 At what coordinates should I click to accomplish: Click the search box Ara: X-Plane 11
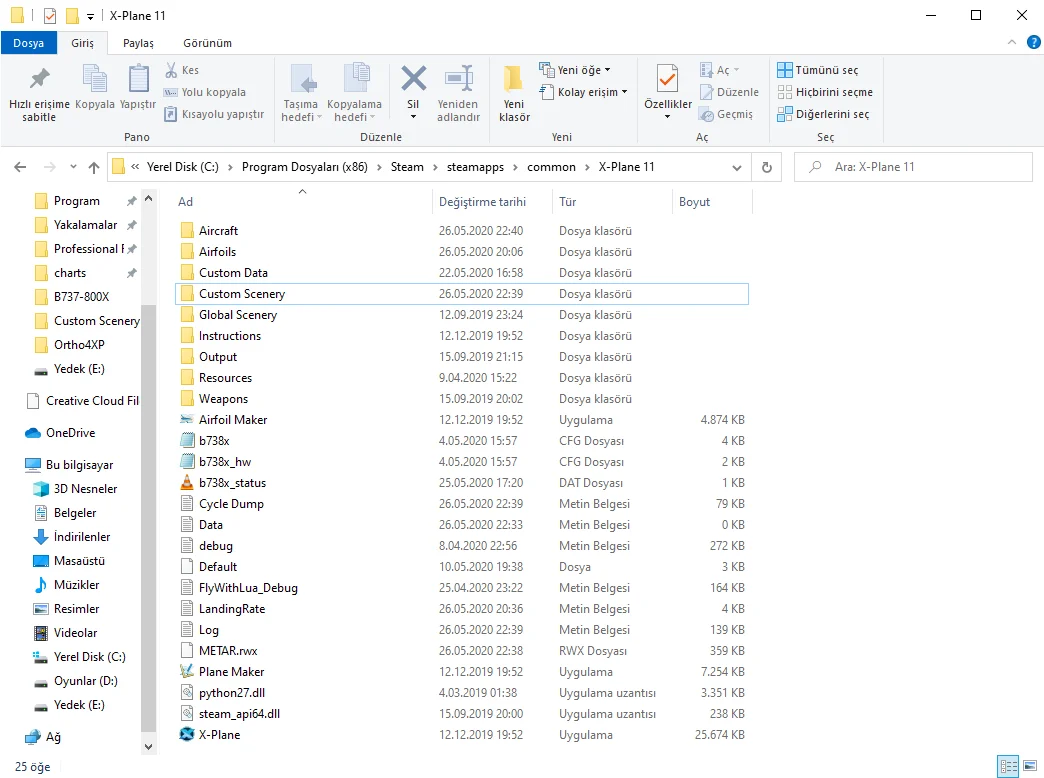pyautogui.click(x=913, y=167)
